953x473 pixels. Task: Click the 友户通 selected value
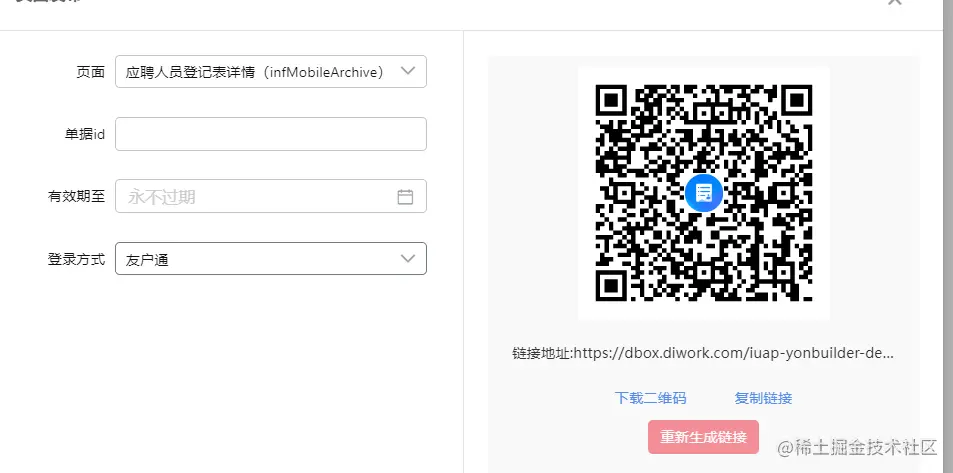[146, 260]
